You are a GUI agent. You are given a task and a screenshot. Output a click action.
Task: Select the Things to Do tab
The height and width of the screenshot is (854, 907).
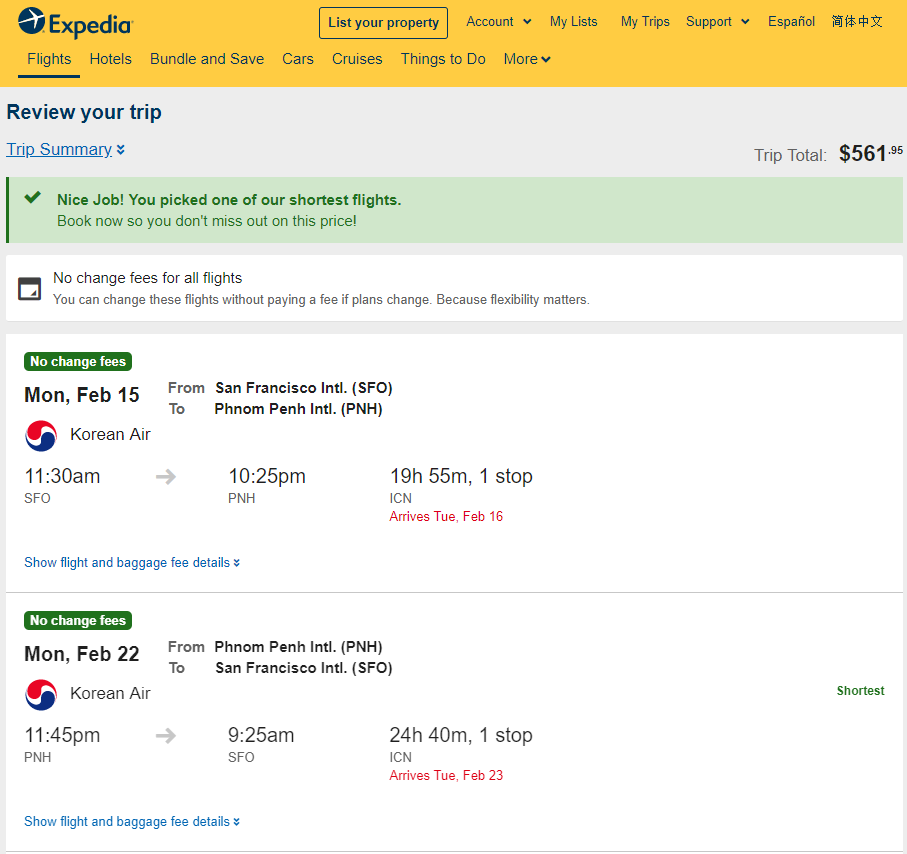pyautogui.click(x=443, y=59)
